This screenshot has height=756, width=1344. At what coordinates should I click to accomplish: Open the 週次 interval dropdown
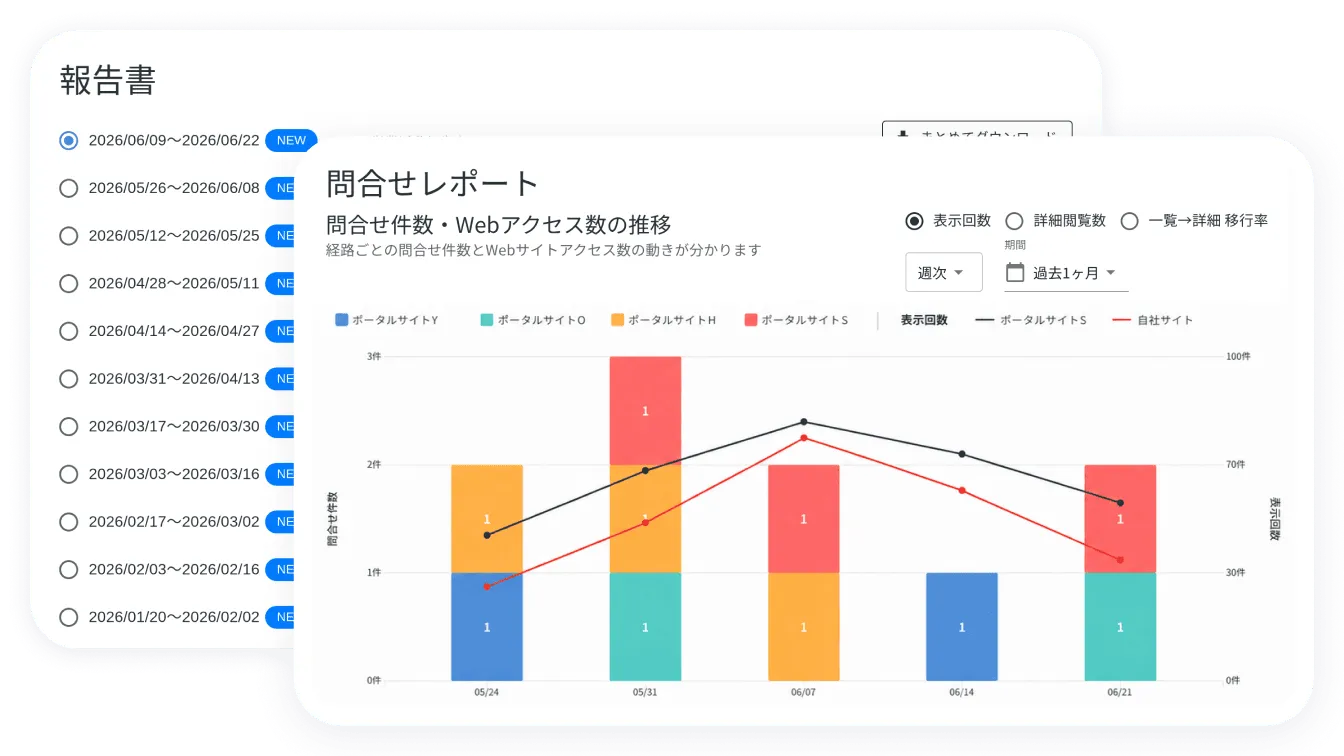pos(944,272)
